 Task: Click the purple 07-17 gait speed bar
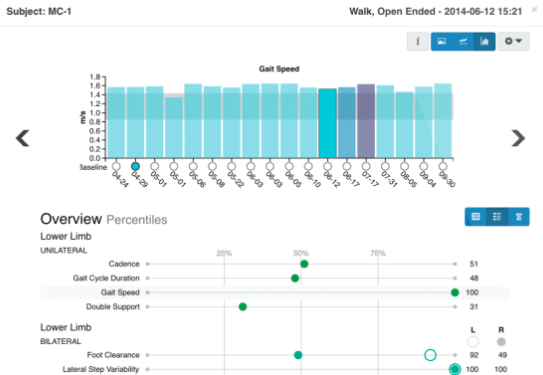pos(366,121)
